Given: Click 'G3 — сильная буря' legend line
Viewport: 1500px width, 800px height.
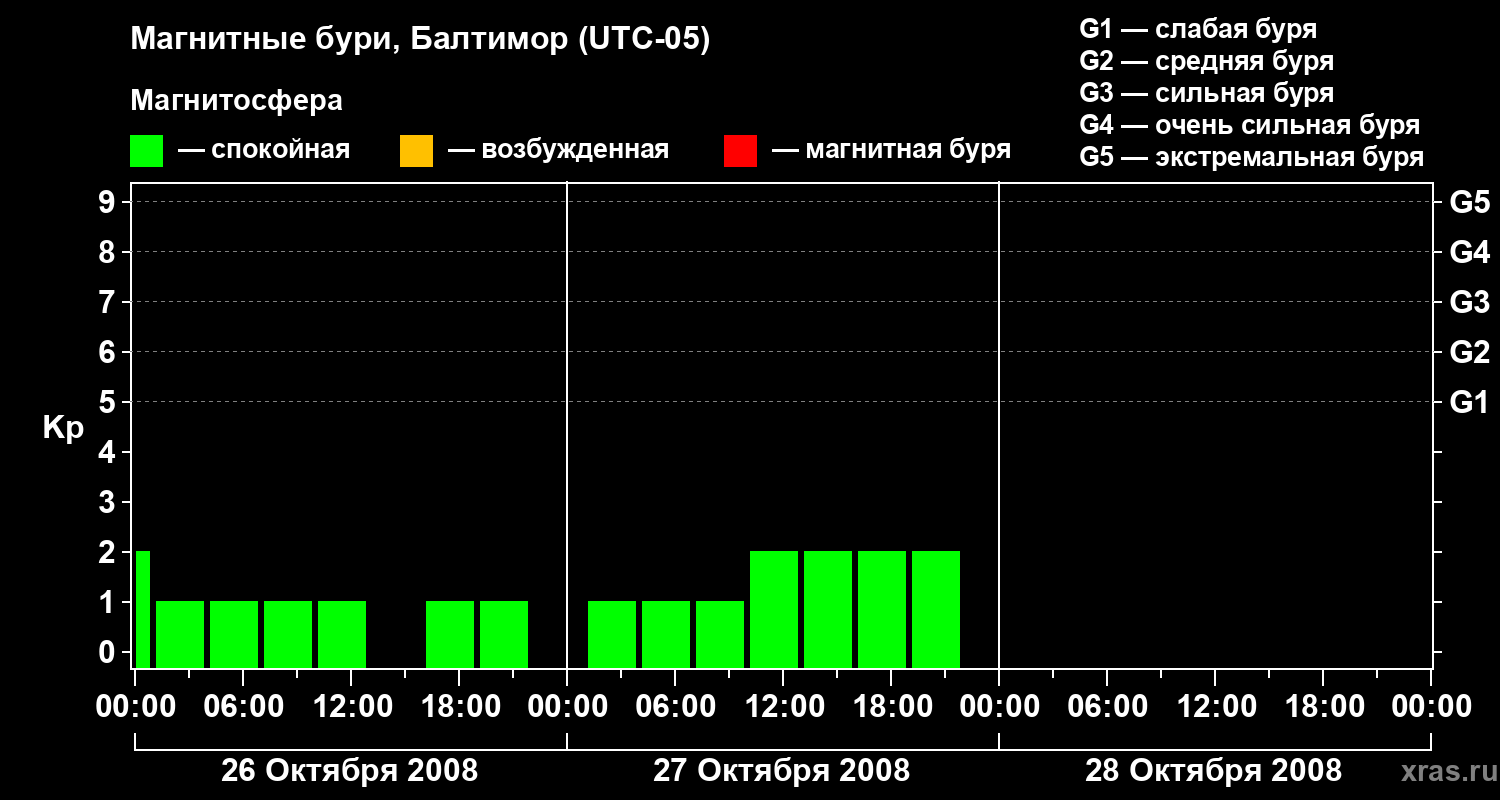Looking at the screenshot, I should point(1207,93).
